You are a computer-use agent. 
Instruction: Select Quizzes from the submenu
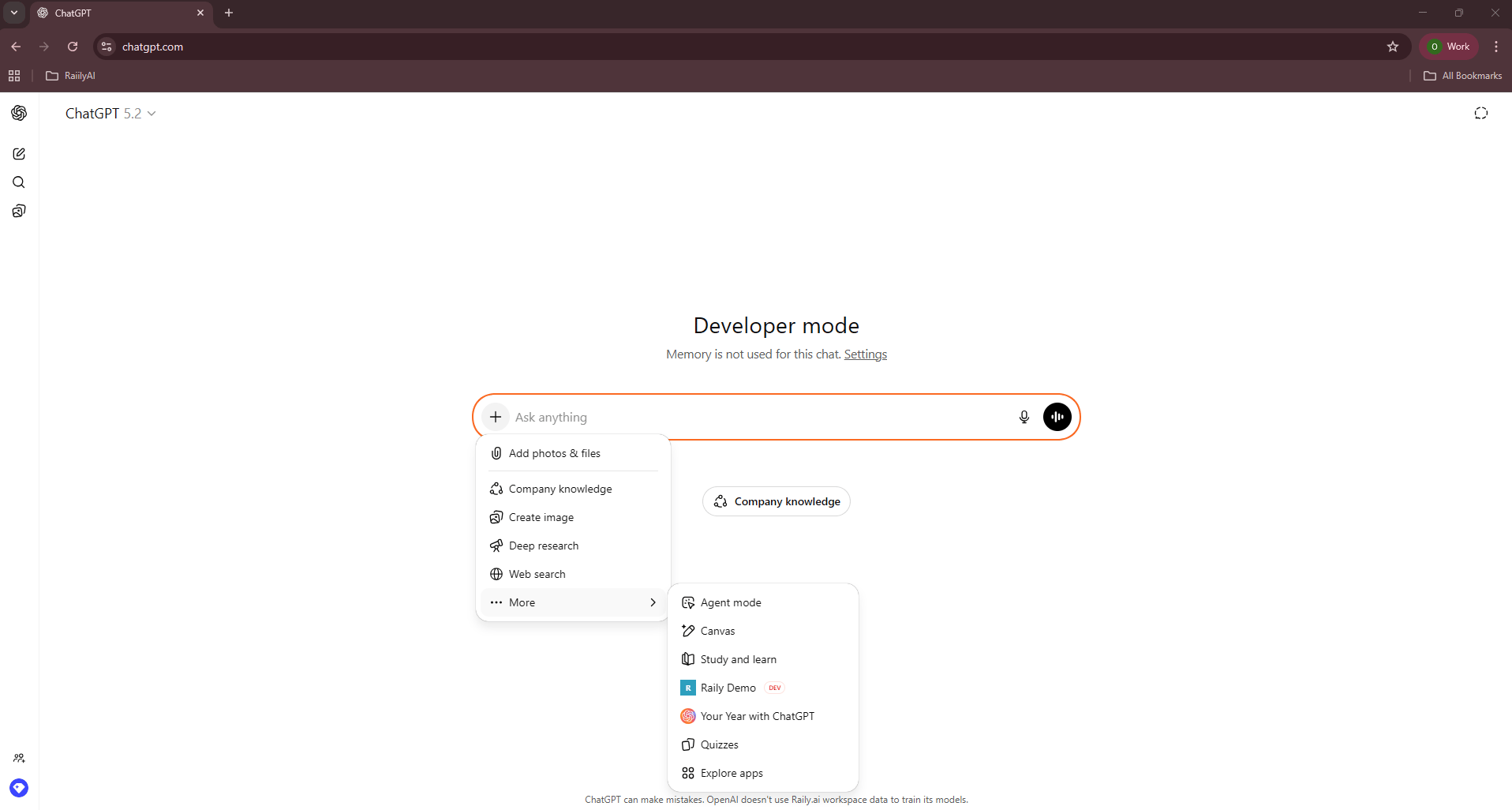763,744
